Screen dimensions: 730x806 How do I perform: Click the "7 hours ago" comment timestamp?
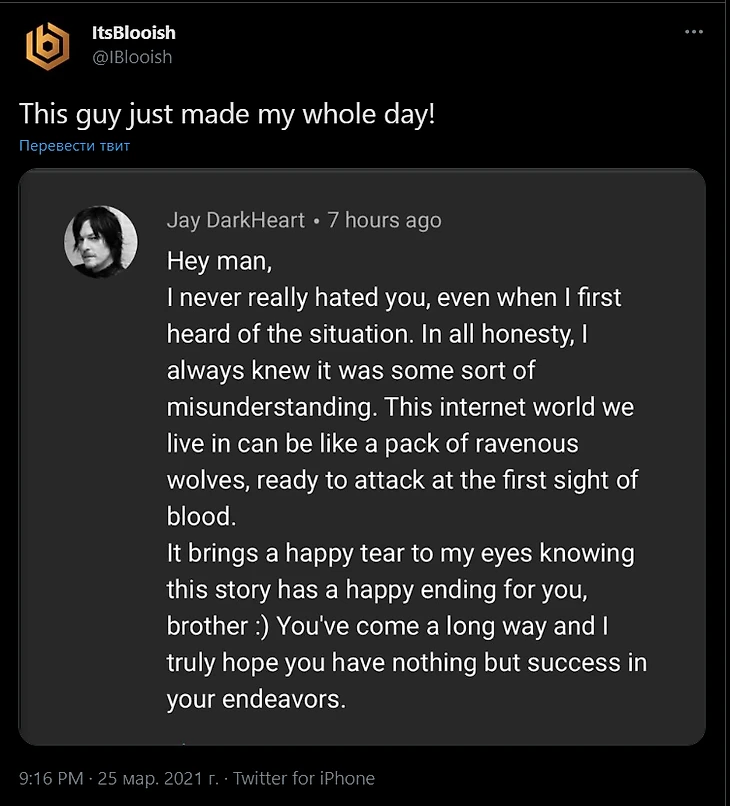pyautogui.click(x=384, y=220)
